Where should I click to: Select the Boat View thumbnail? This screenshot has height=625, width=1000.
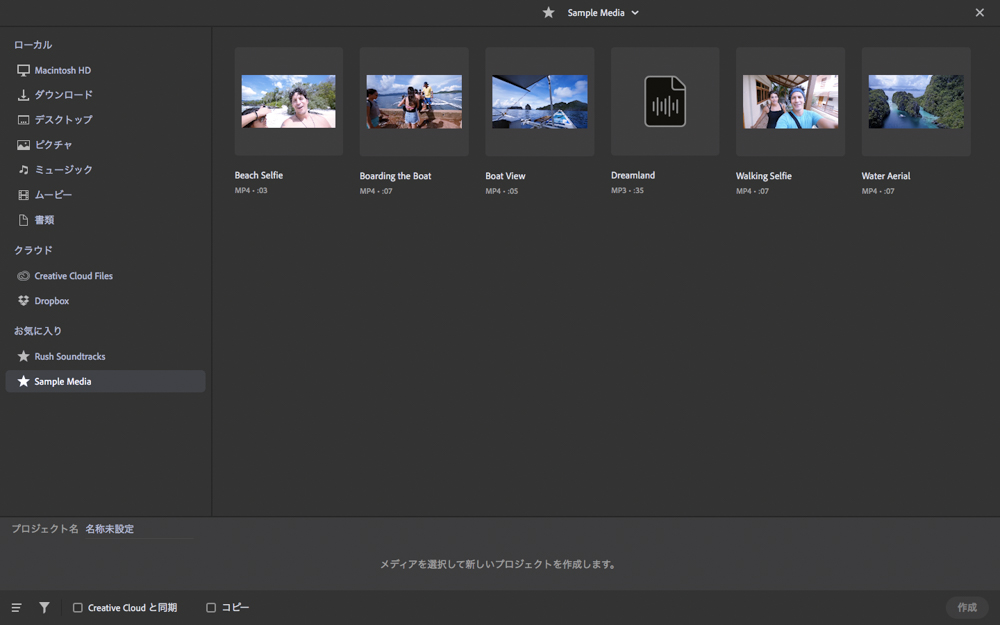pos(540,101)
